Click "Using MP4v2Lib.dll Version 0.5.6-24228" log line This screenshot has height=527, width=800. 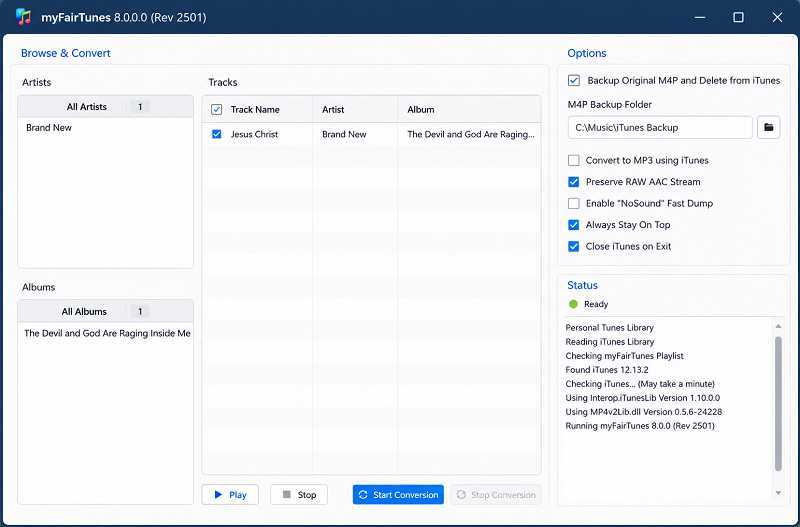644,412
